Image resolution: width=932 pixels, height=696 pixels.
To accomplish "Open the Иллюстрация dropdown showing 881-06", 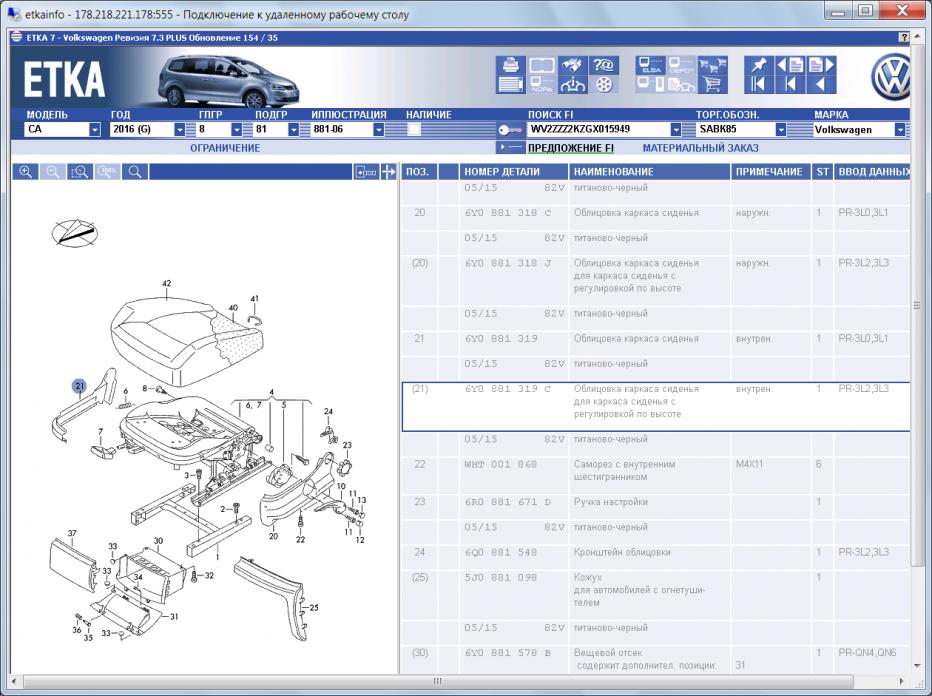I will [348, 129].
